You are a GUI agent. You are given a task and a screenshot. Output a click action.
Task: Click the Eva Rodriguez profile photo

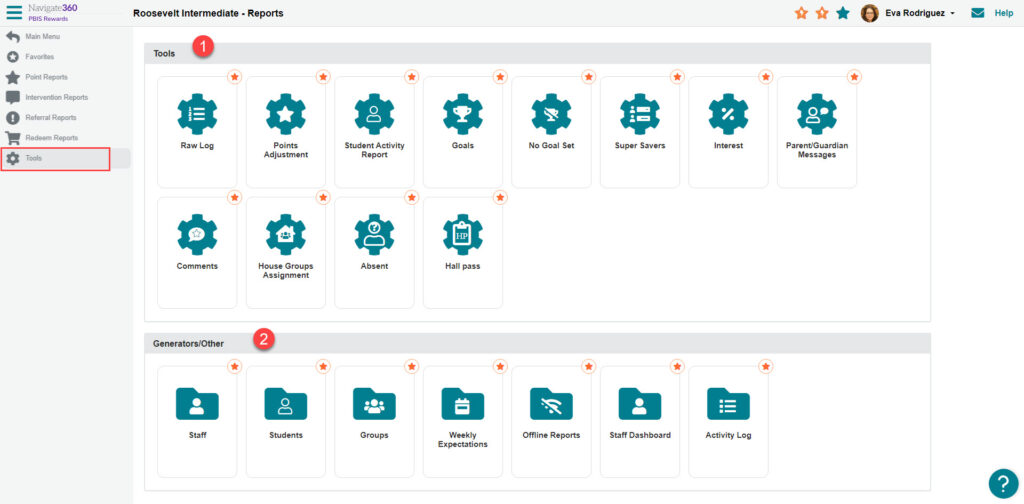pyautogui.click(x=870, y=13)
